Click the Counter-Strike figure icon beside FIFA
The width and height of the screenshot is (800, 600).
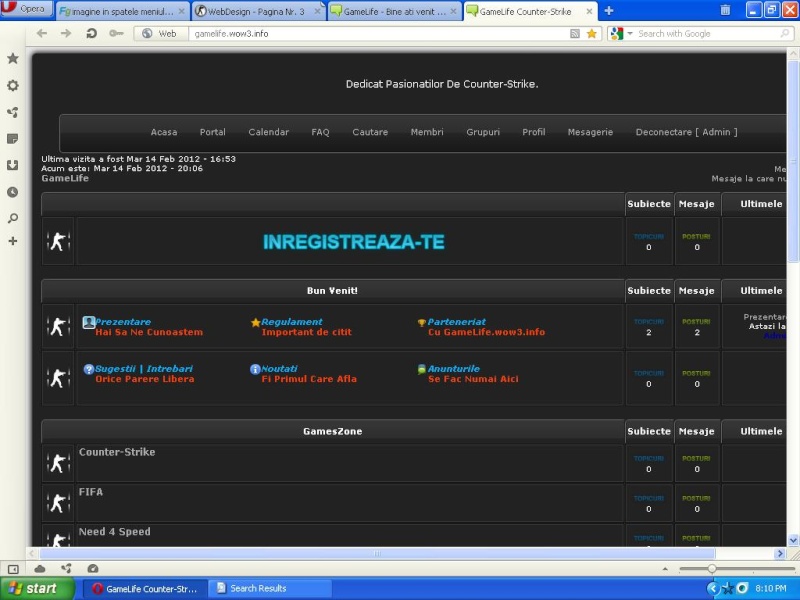pos(58,503)
